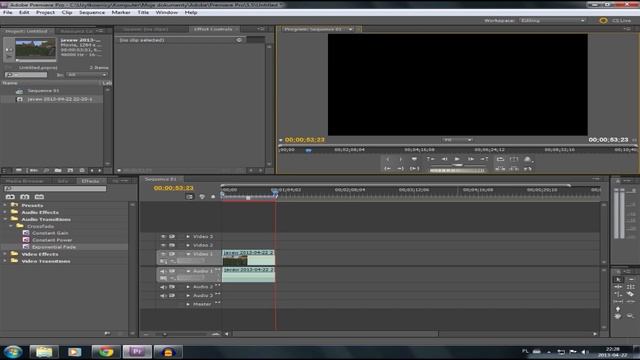The image size is (640, 360).
Task: Toggle Snap in the timeline
Action: [189, 197]
